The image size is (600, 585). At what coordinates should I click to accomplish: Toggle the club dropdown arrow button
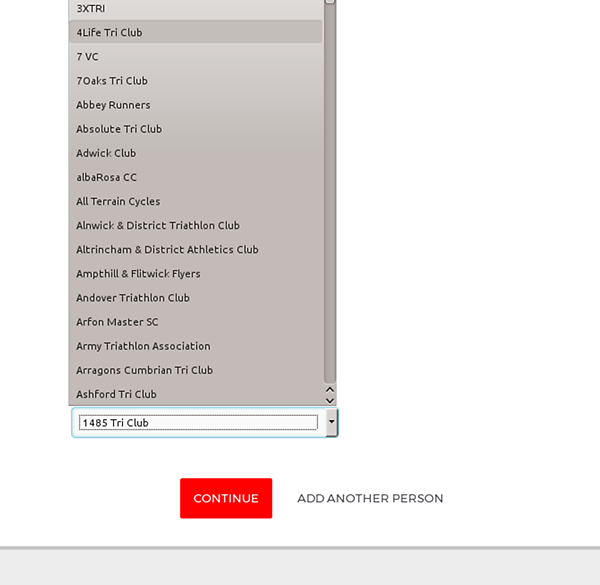332,422
